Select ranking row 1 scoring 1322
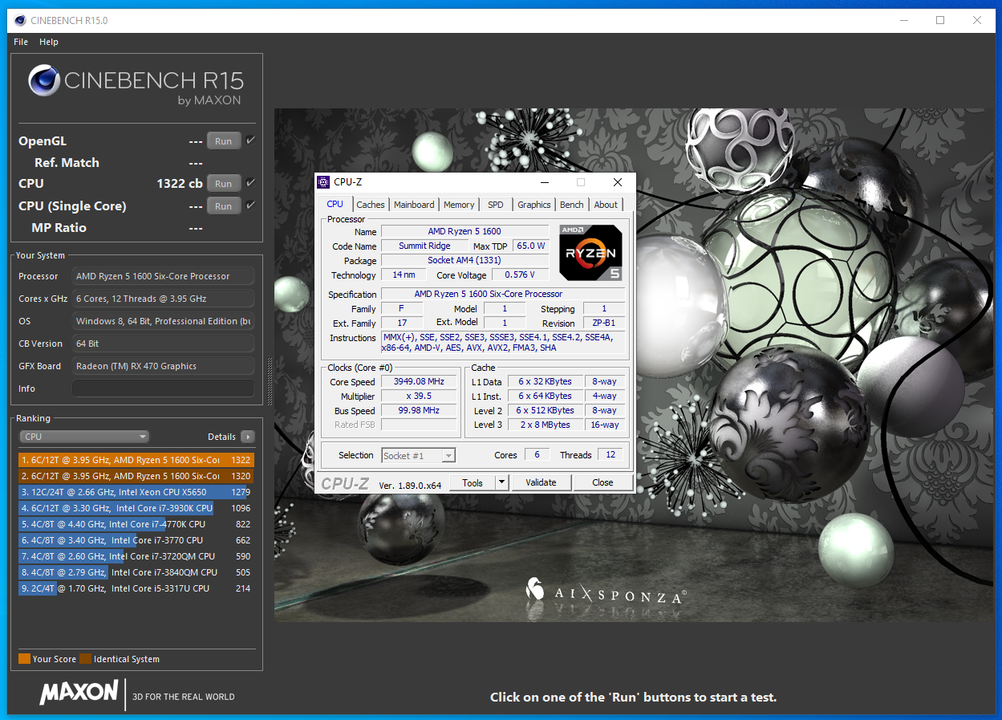The width and height of the screenshot is (1002, 720). click(136, 460)
